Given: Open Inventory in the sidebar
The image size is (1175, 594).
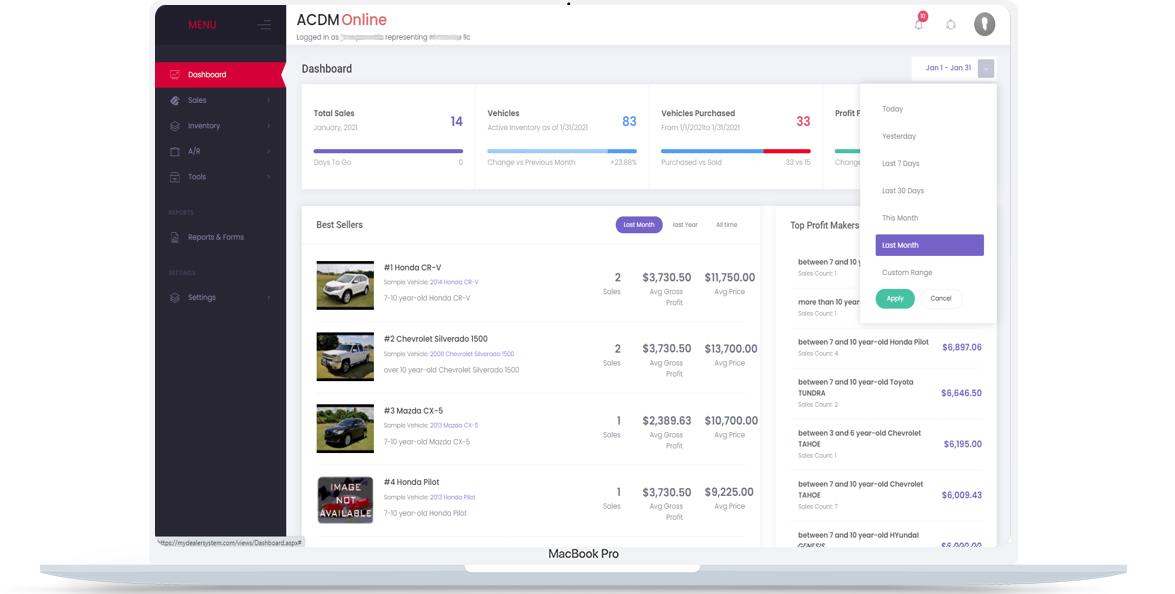Looking at the screenshot, I should tap(220, 126).
